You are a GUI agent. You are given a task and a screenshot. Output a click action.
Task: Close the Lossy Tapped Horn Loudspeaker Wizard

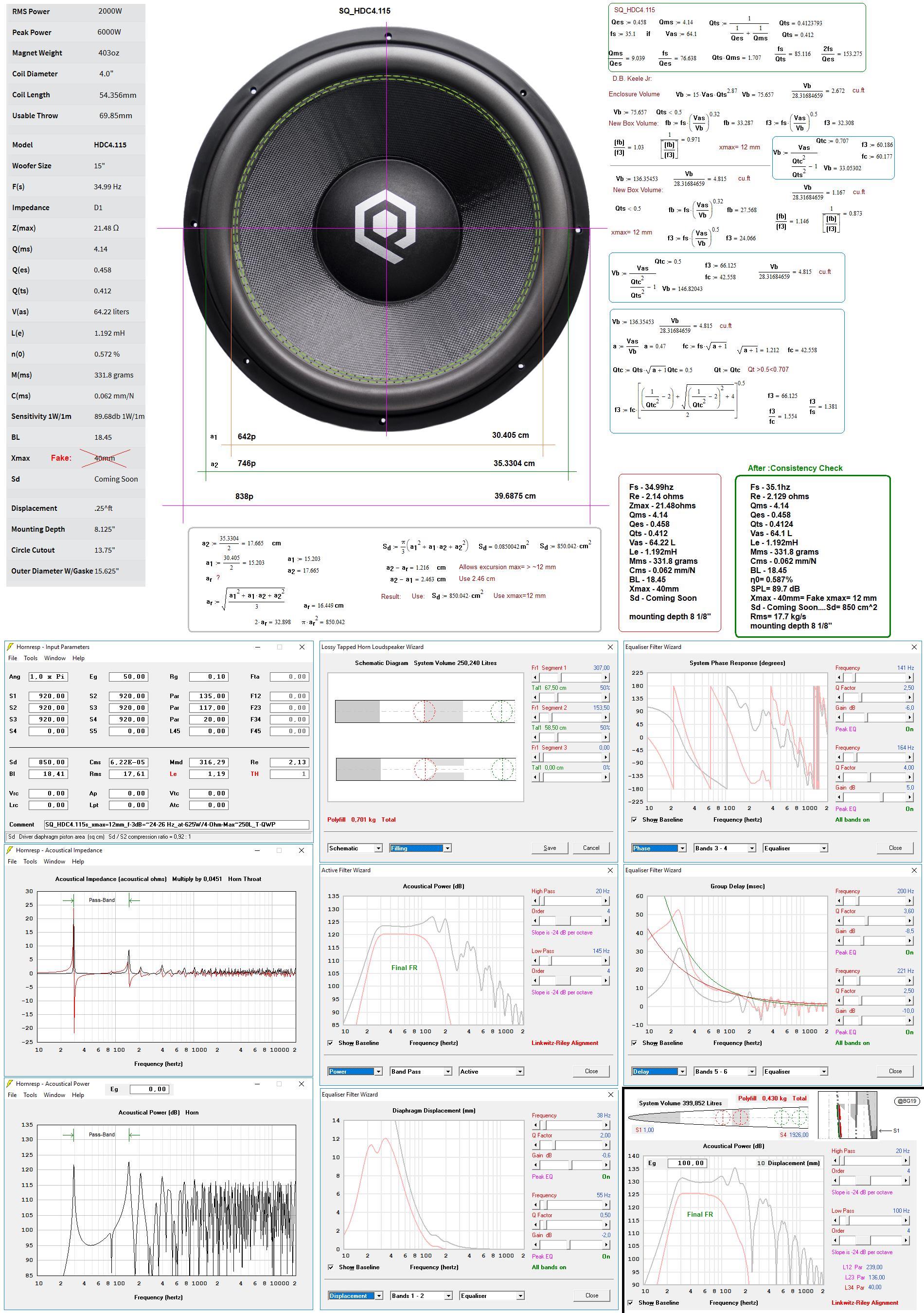tap(610, 647)
